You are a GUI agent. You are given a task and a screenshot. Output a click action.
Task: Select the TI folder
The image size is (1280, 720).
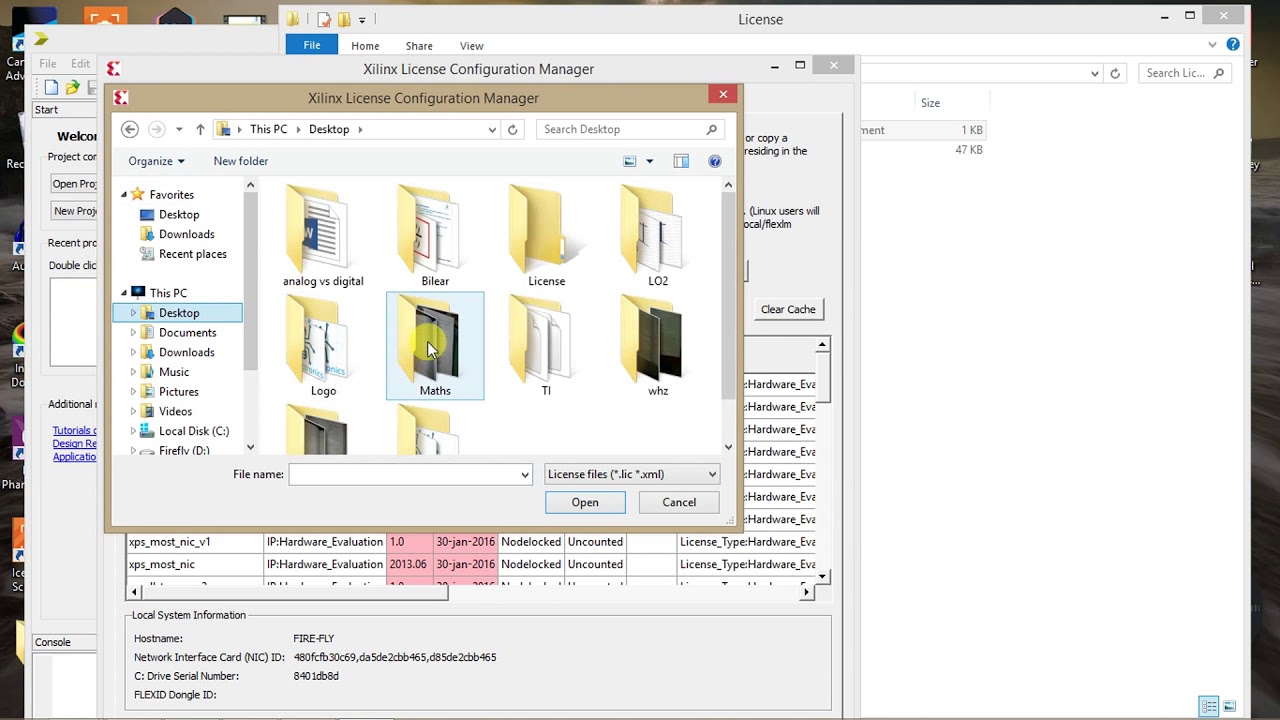point(546,346)
